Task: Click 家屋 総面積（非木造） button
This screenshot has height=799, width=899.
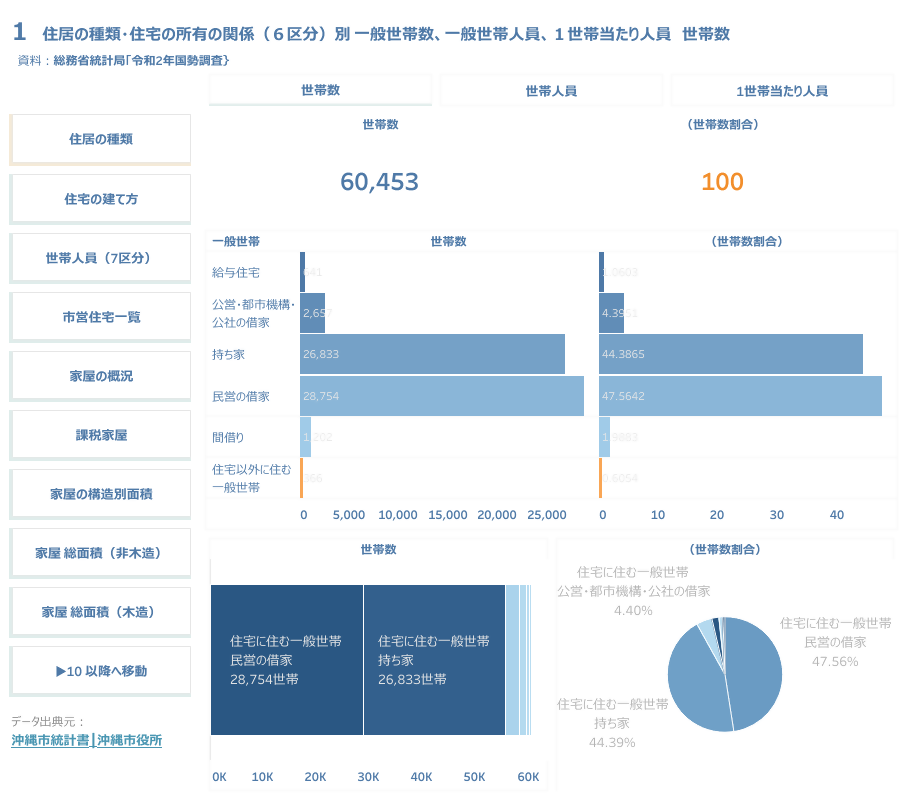Action: (x=100, y=553)
